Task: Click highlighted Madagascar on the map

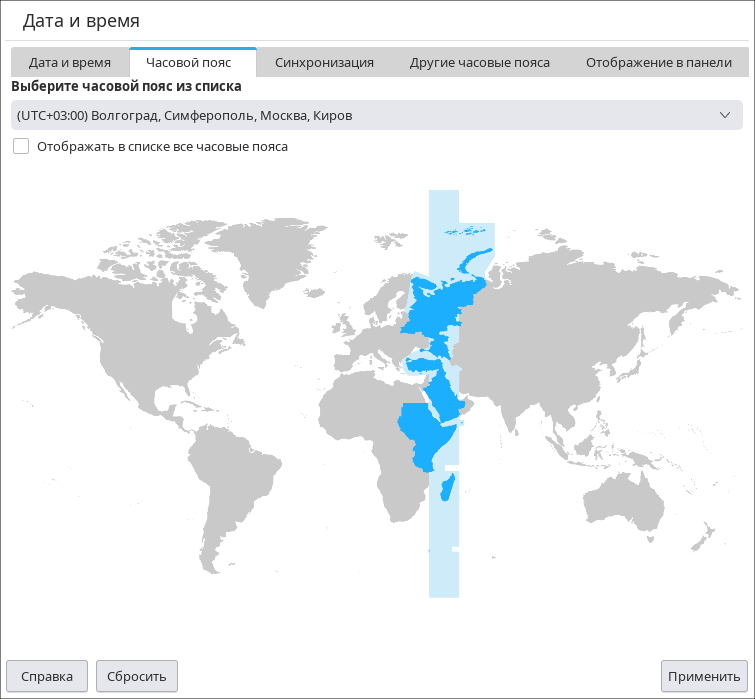Action: [448, 487]
